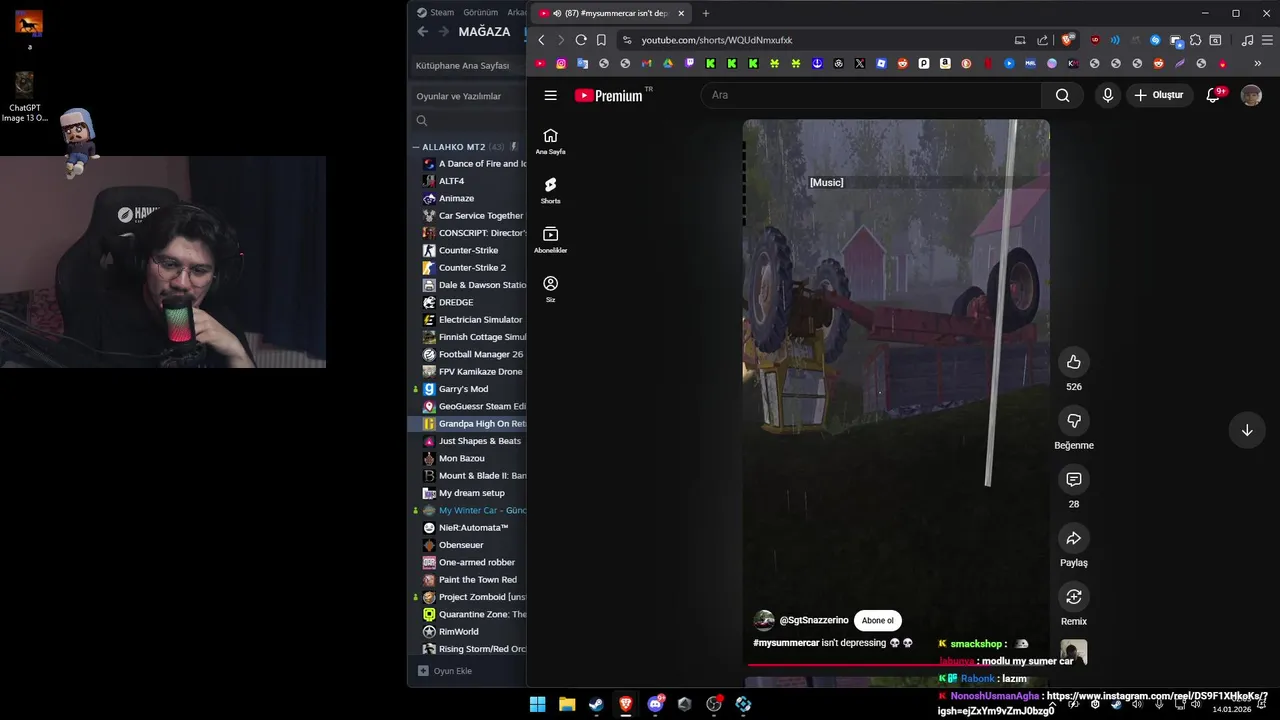
Task: Dislike the short via Beğenme thumbs-down
Action: tap(1073, 421)
